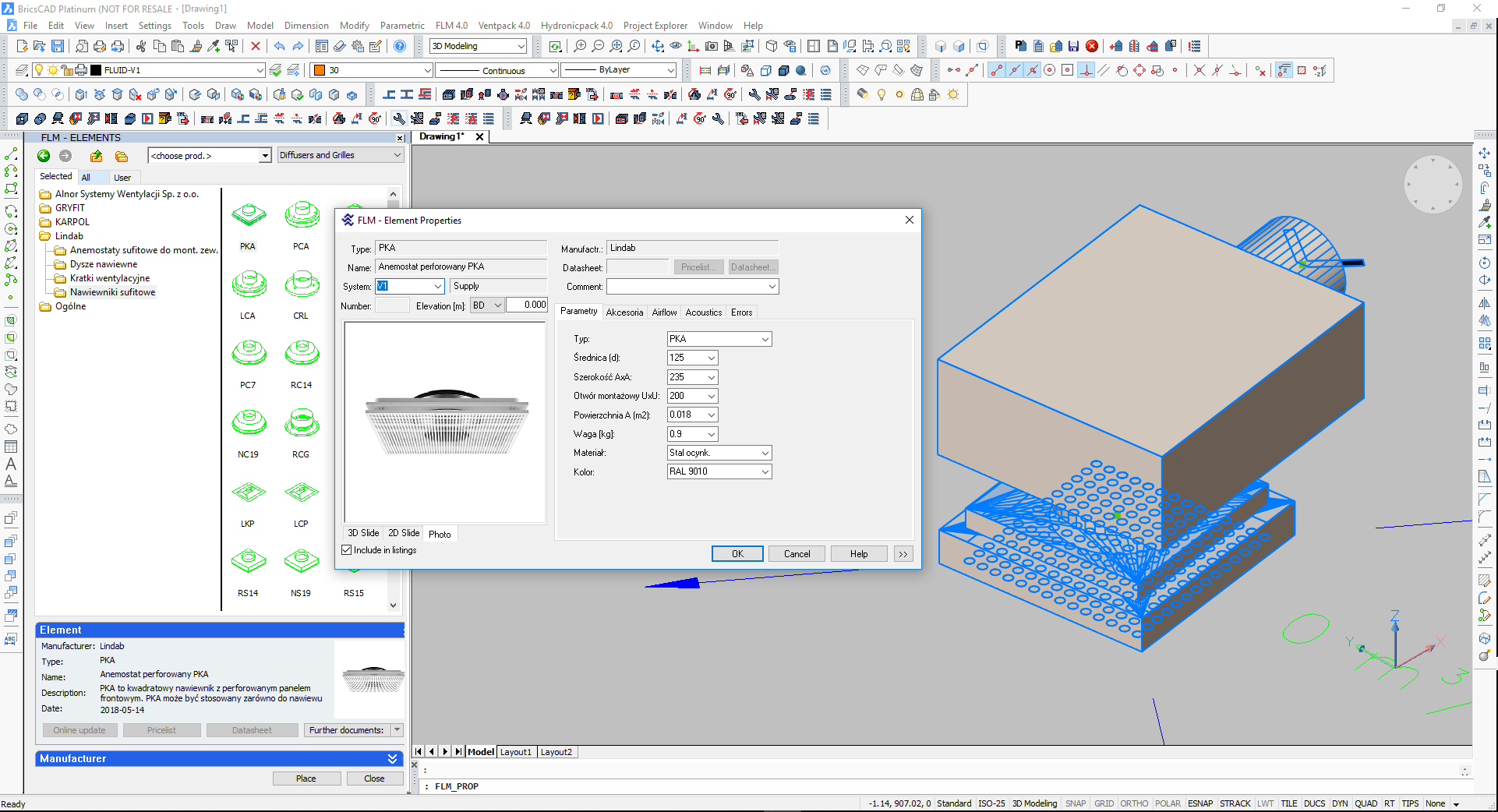The width and height of the screenshot is (1498, 812).
Task: Select the RCG diffuser icon
Action: (x=301, y=424)
